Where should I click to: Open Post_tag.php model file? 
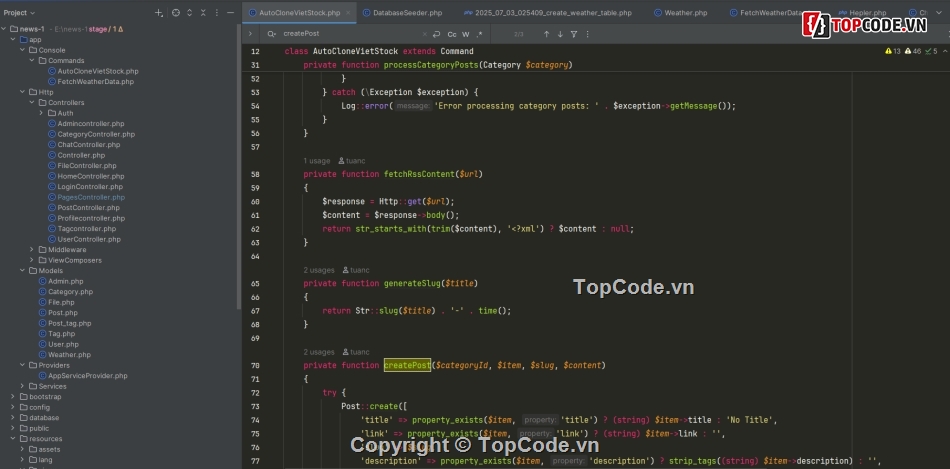tap(65, 323)
